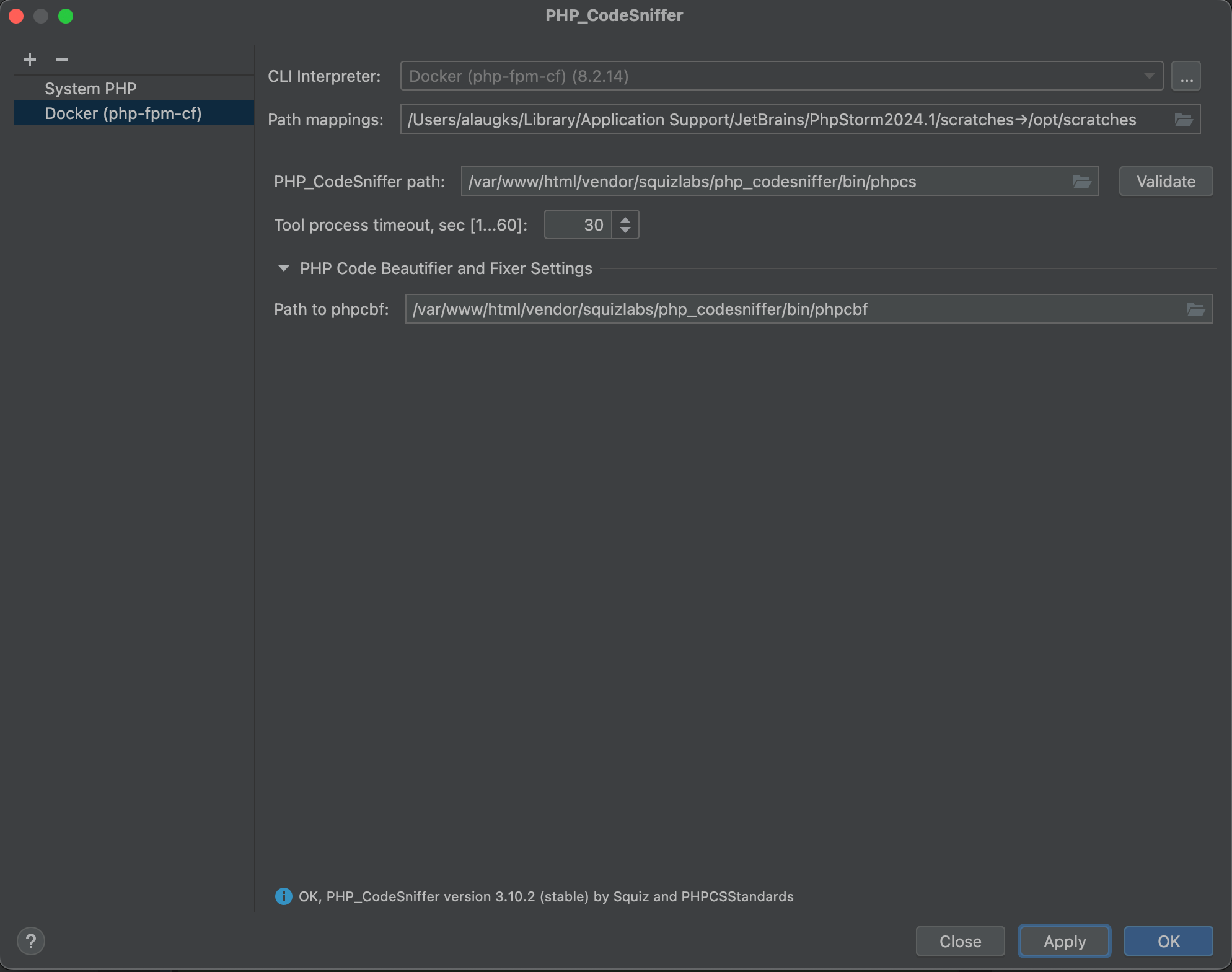Viewport: 1232px width, 972px height.
Task: Click the folder icon for path mappings
Action: [1184, 119]
